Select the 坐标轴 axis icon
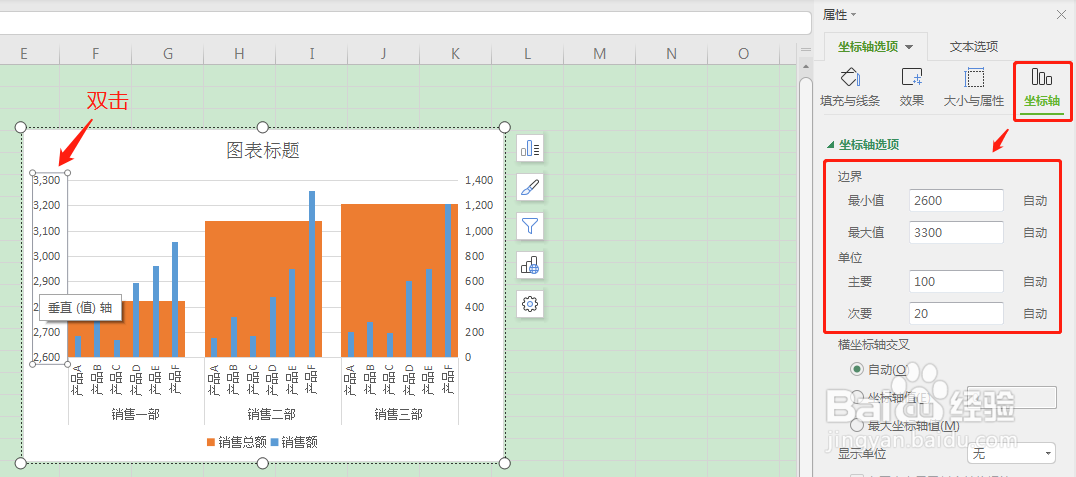 click(1042, 77)
